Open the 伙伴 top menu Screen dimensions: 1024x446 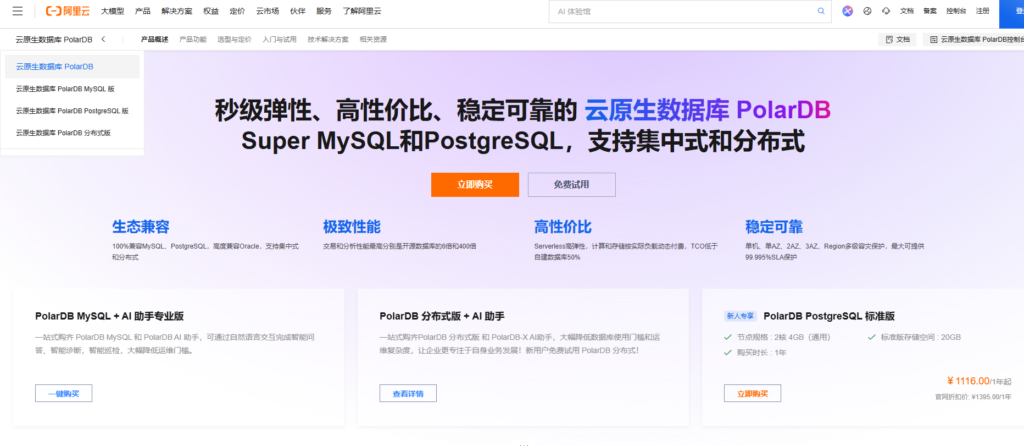(x=297, y=11)
